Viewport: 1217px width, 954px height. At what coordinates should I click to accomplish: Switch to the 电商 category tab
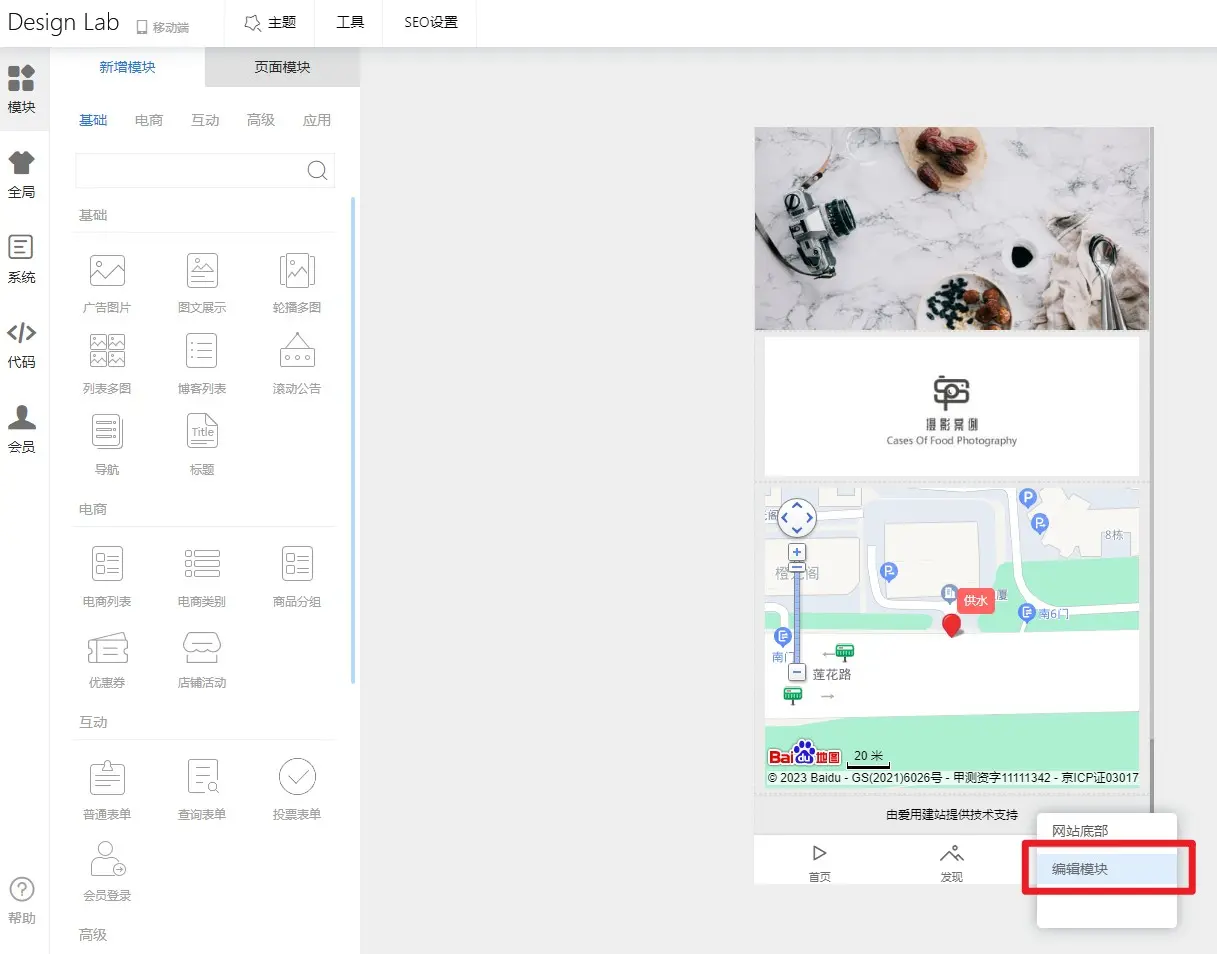tap(149, 120)
